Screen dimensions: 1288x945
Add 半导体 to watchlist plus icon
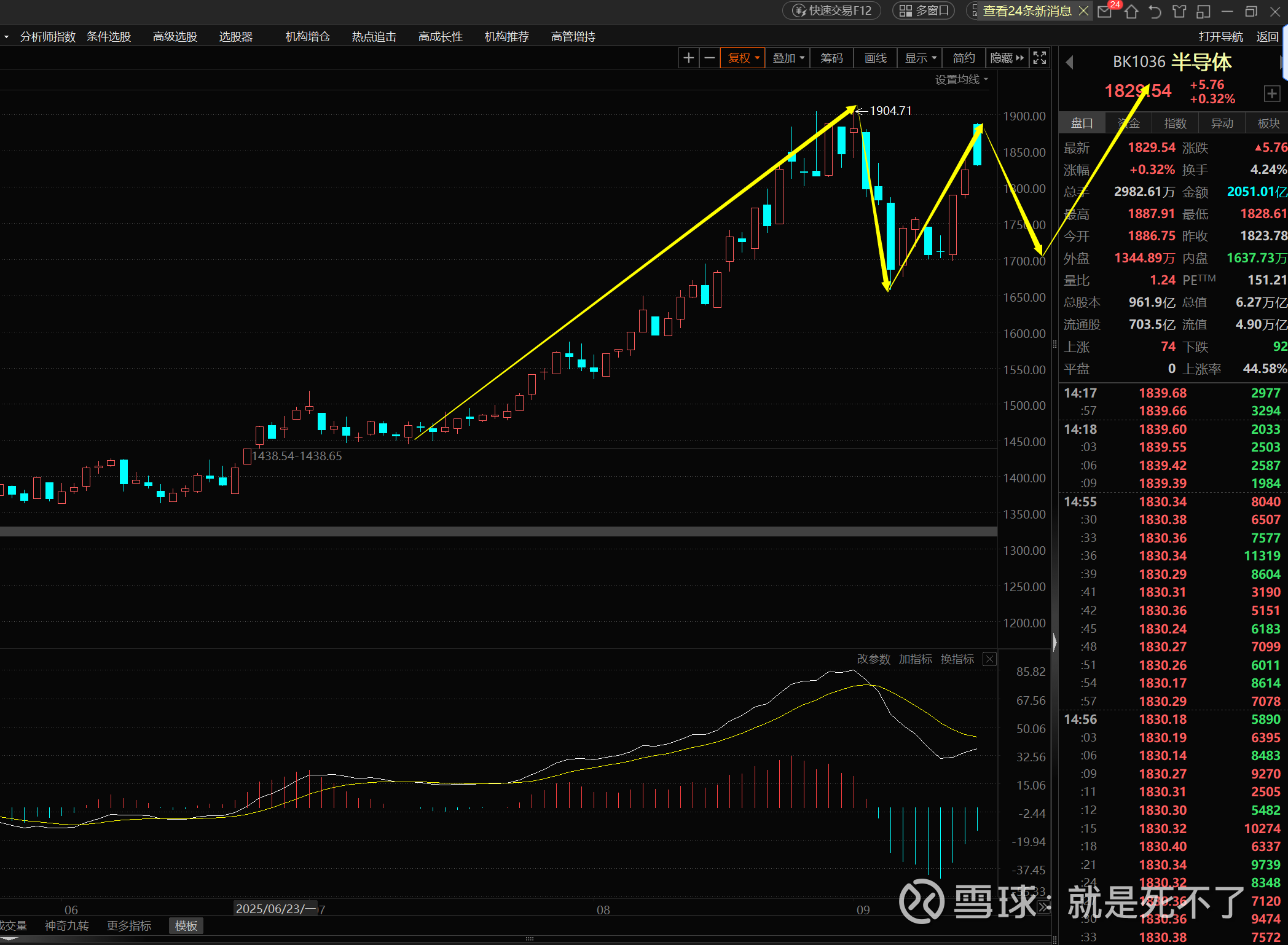1271,93
